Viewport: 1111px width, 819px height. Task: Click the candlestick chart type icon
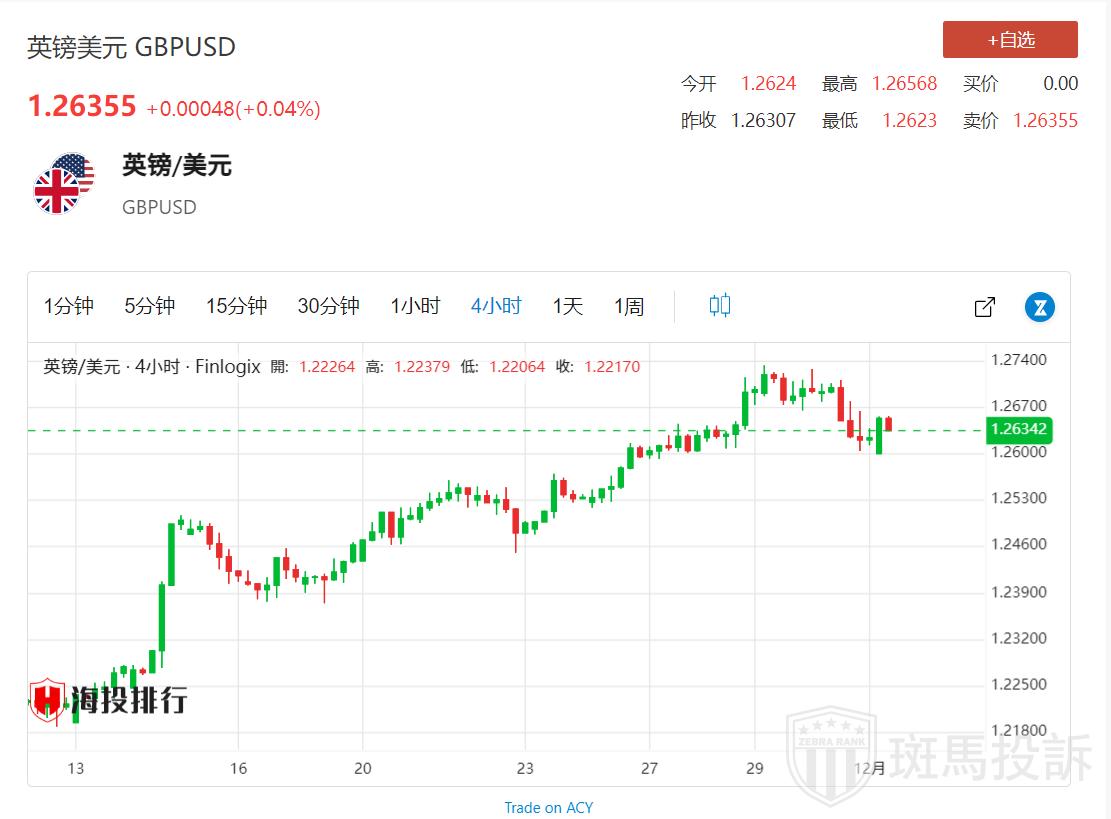pos(719,306)
